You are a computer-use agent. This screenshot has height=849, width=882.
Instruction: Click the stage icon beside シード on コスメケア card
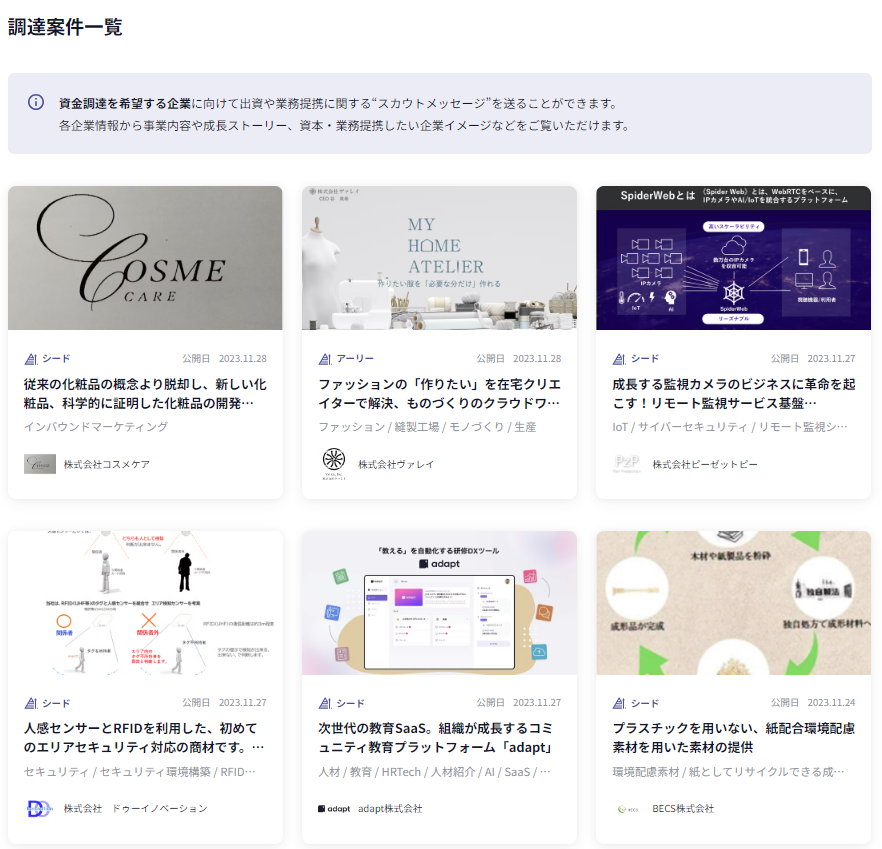[31, 358]
